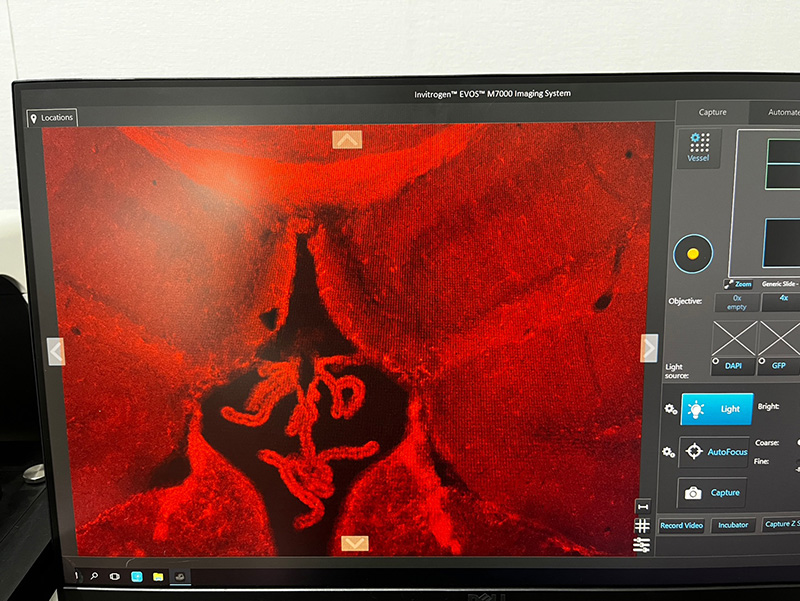800x601 pixels.
Task: Click the scale bar tool icon
Action: click(642, 507)
